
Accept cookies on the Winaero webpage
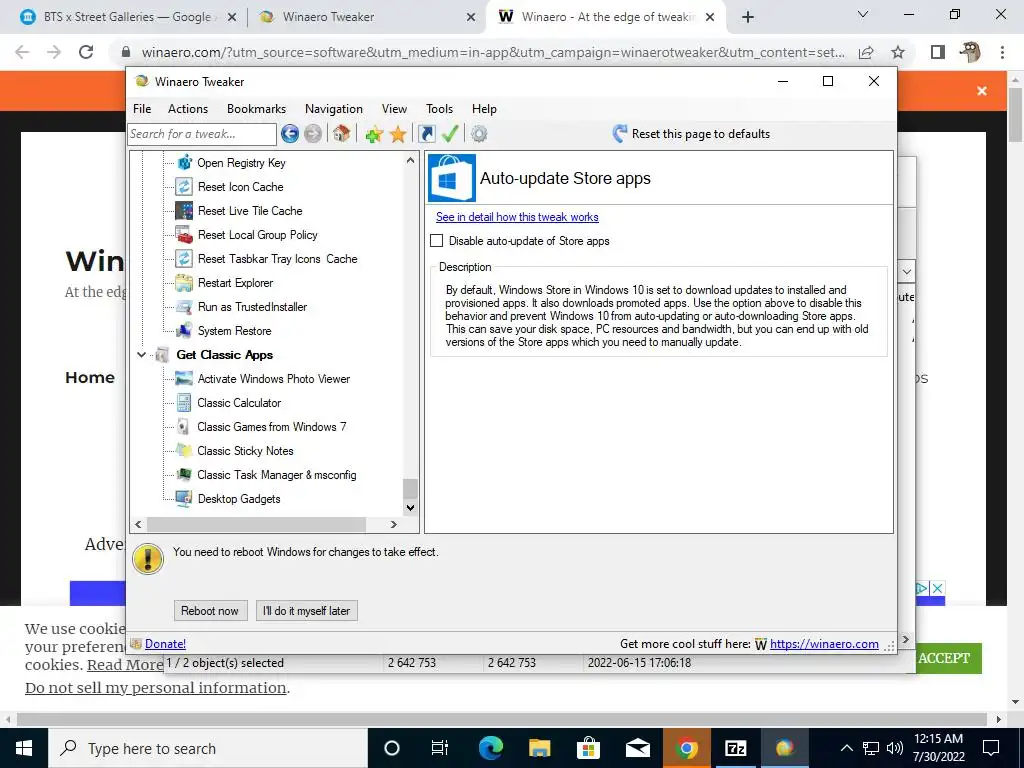pyautogui.click(x=944, y=658)
